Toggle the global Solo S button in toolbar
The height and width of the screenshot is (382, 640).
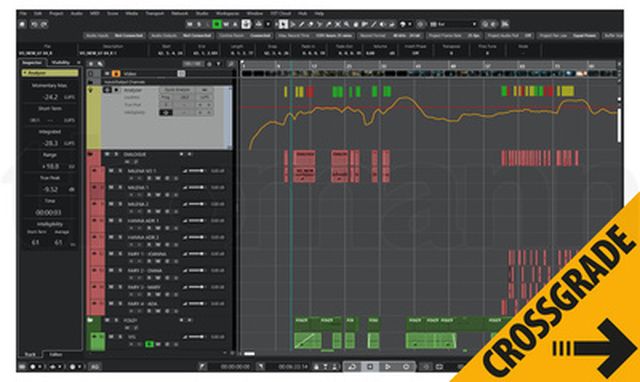199,24
